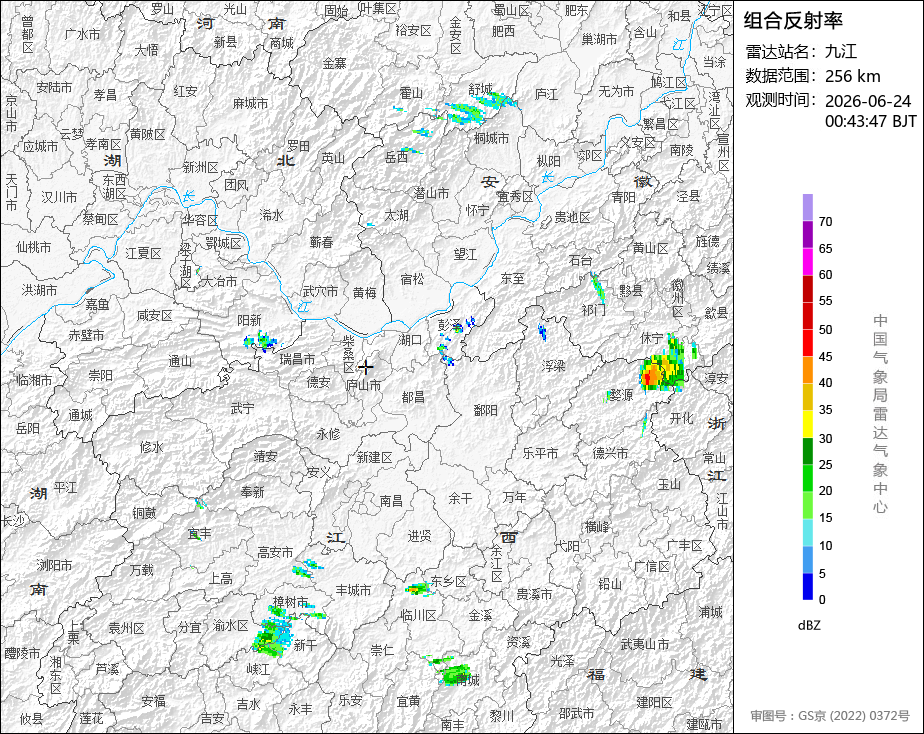Click the 广水市 label
Screen dimensions: 924x734
(82, 34)
